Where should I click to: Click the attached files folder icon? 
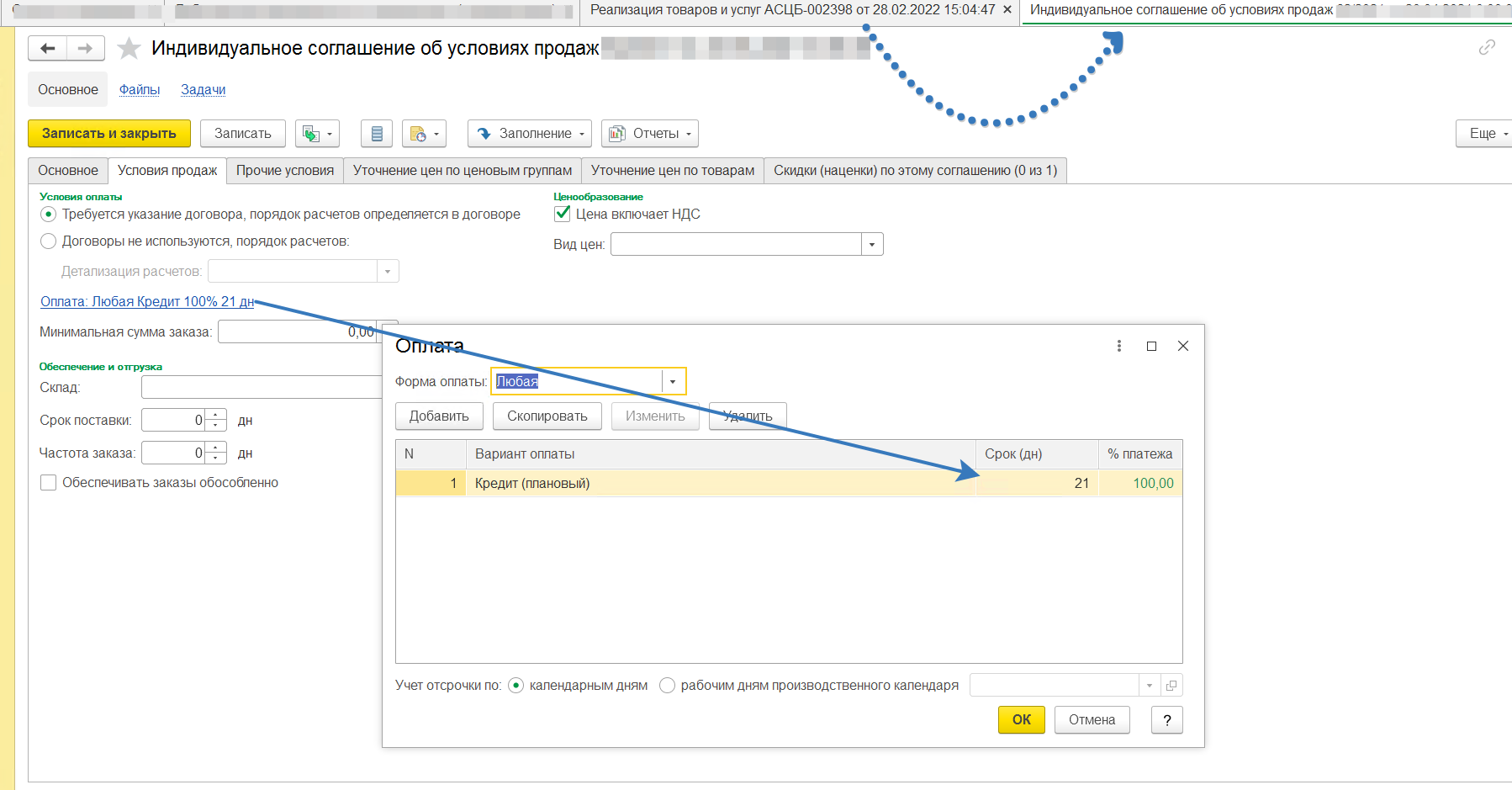coord(418,134)
